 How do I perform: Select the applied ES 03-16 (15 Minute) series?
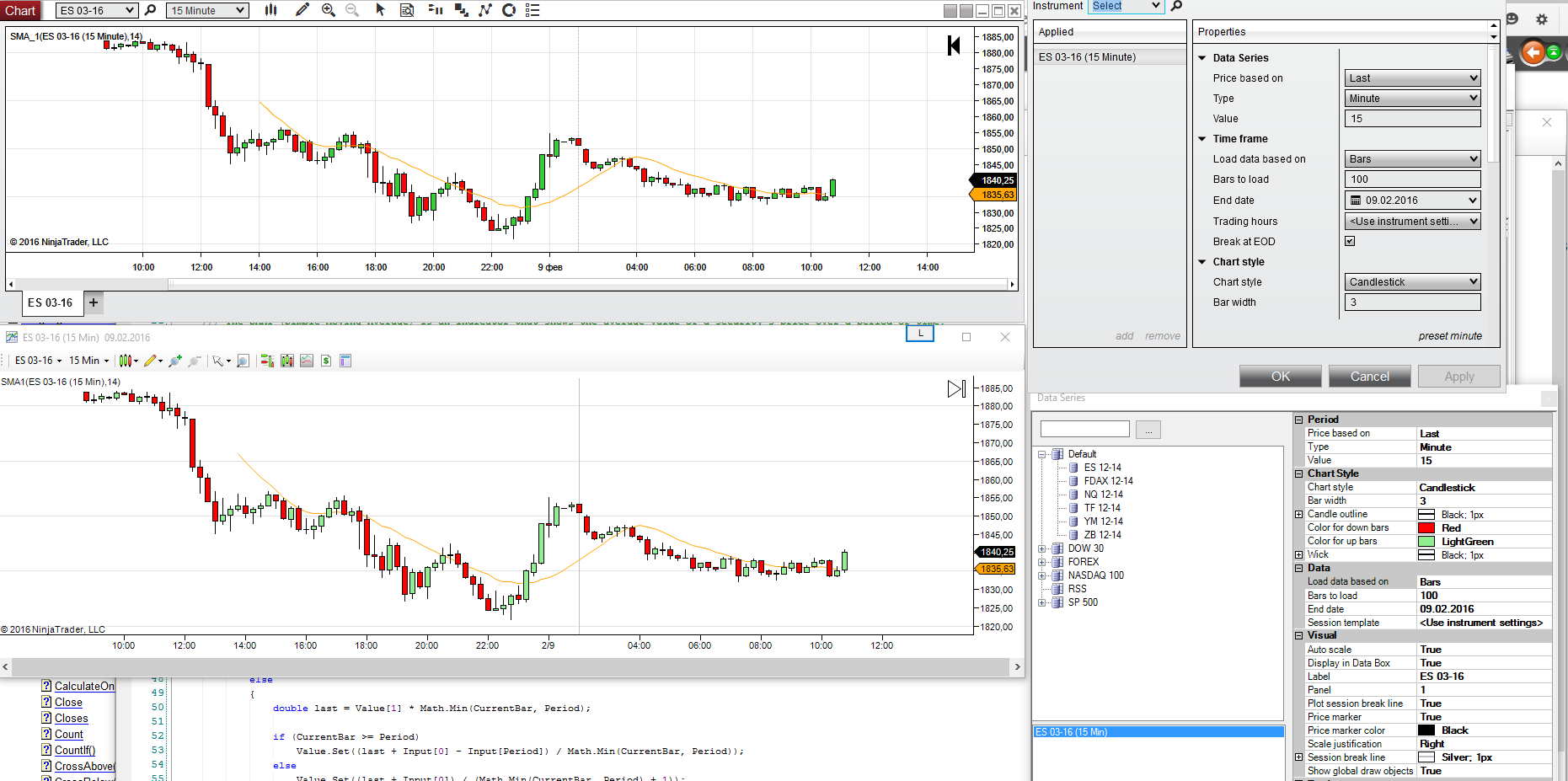click(x=1110, y=57)
